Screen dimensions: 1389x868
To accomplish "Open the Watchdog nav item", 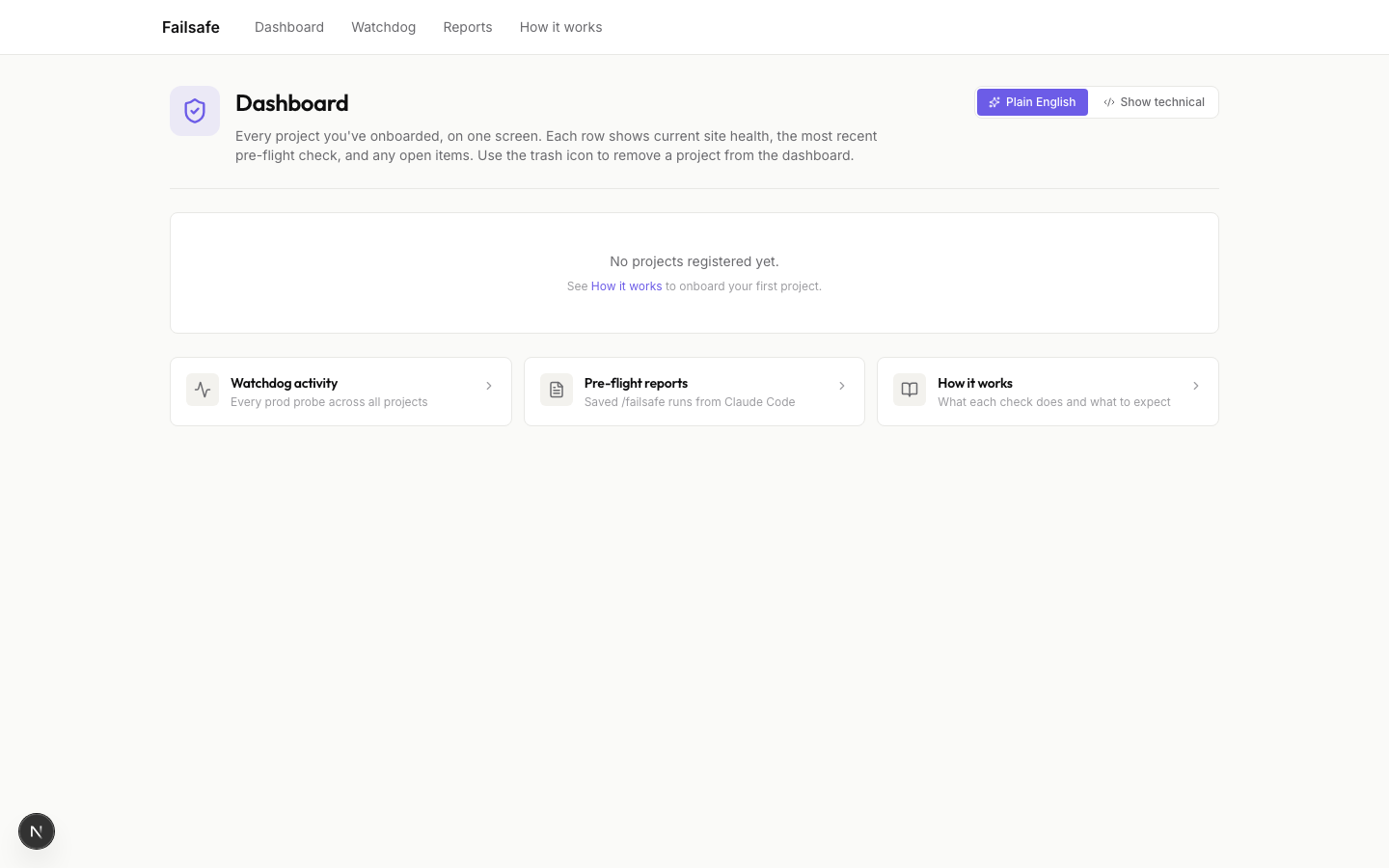I will [x=384, y=27].
